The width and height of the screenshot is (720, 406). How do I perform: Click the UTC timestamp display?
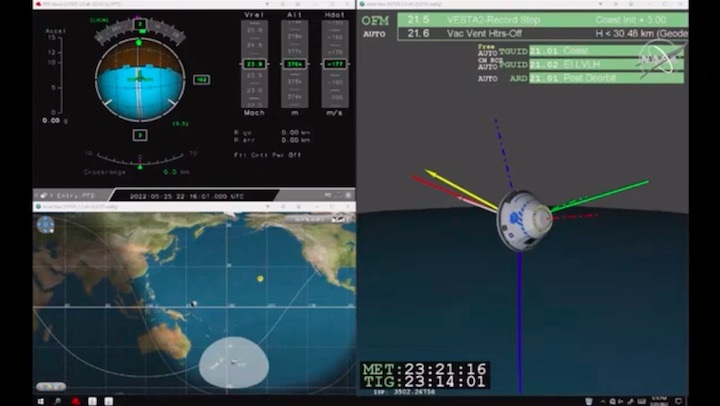coord(187,196)
